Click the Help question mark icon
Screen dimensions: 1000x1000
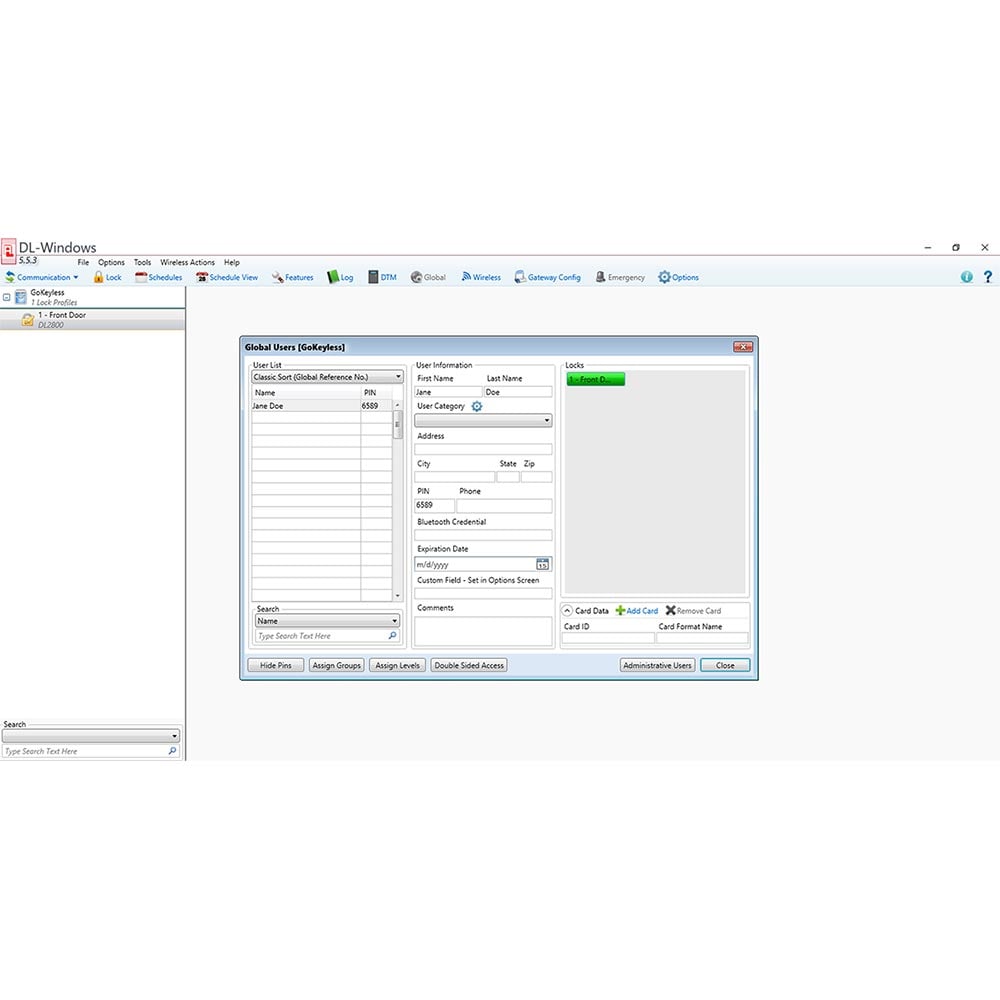pos(989,277)
